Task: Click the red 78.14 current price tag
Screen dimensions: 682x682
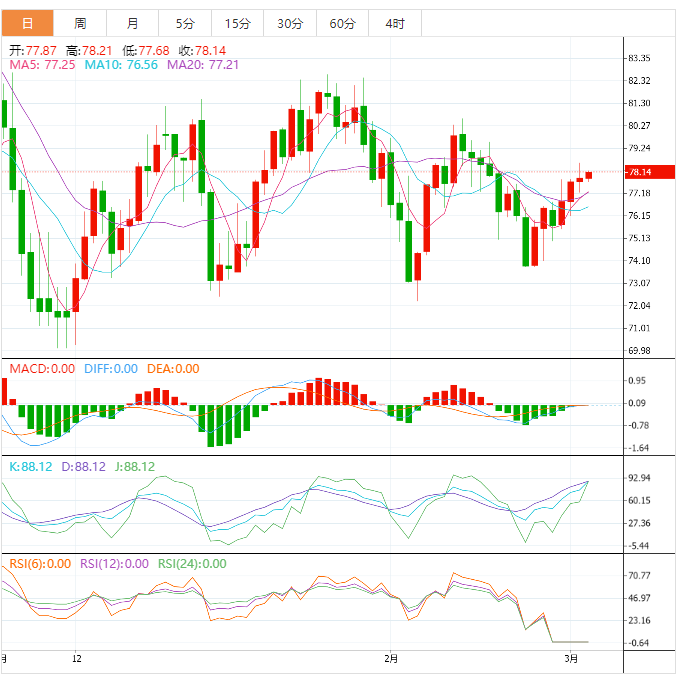Action: pyautogui.click(x=639, y=172)
